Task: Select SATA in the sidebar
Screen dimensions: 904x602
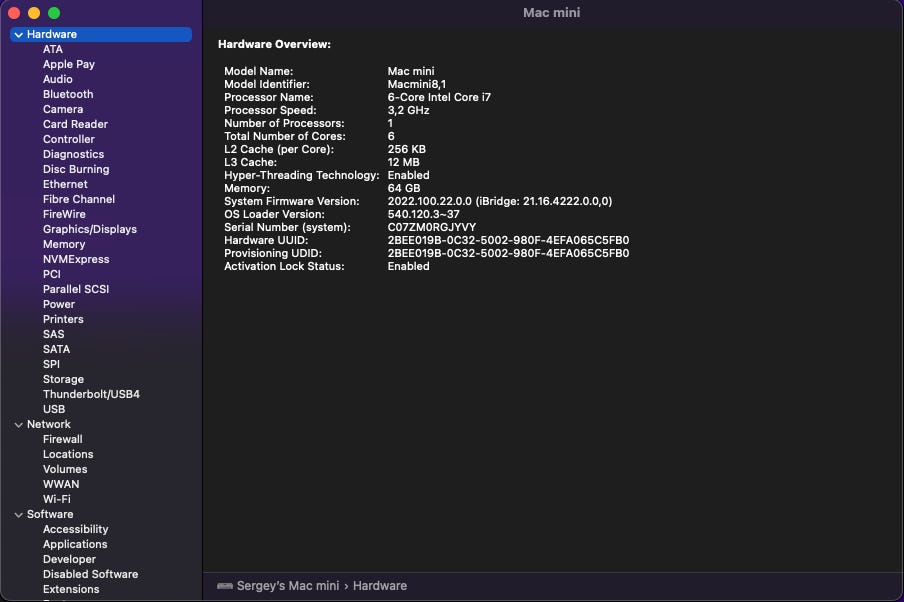Action: point(56,349)
